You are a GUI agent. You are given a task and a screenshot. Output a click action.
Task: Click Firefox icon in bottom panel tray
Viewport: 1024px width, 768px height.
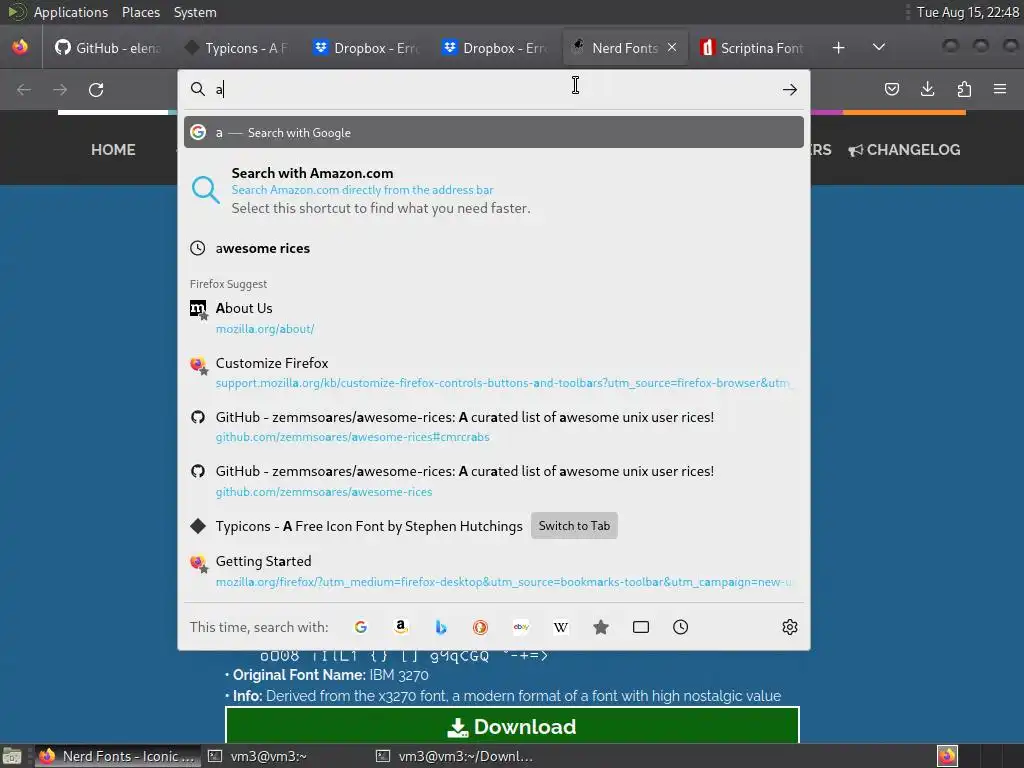[x=947, y=756]
